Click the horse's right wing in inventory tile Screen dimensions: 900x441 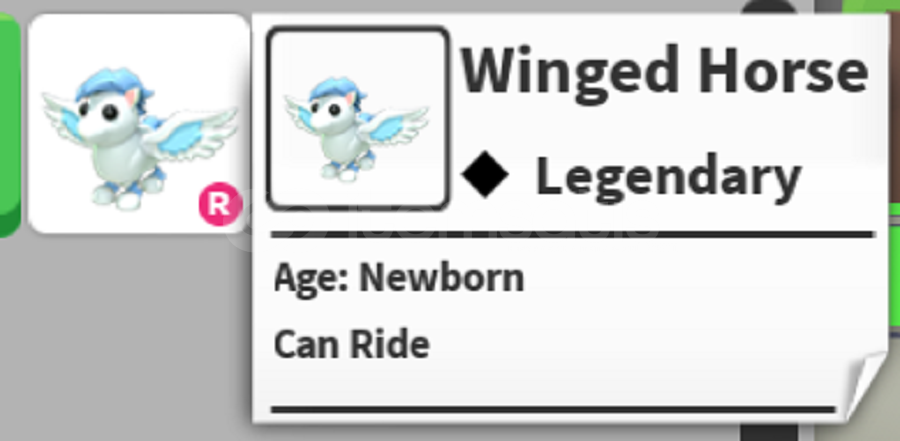click(192, 133)
